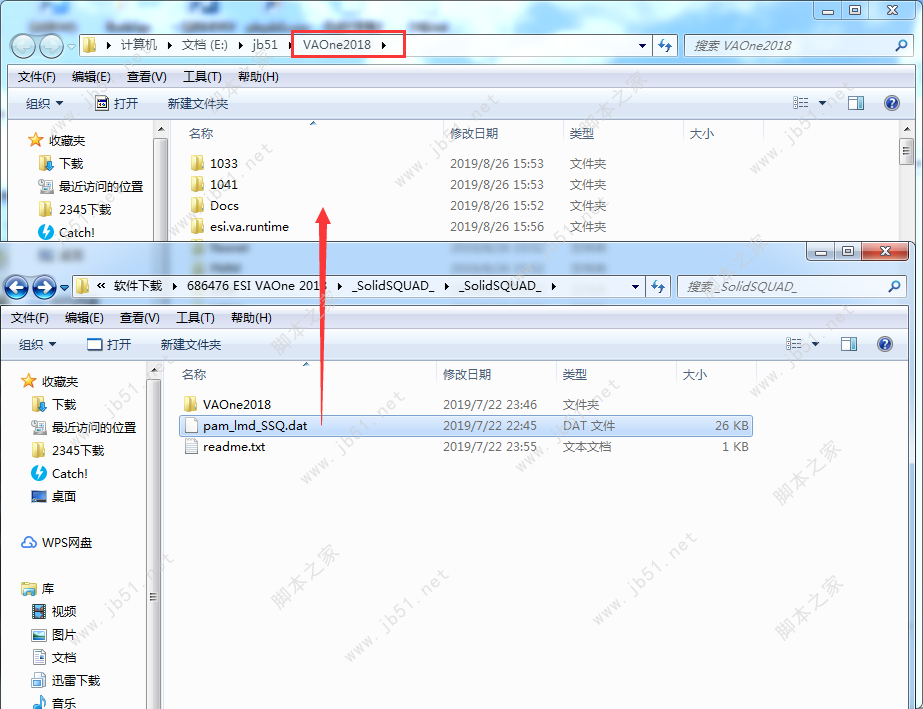Open 下载 in VAOne2018 window sidebar
The width and height of the screenshot is (923, 709).
pyautogui.click(x=60, y=164)
